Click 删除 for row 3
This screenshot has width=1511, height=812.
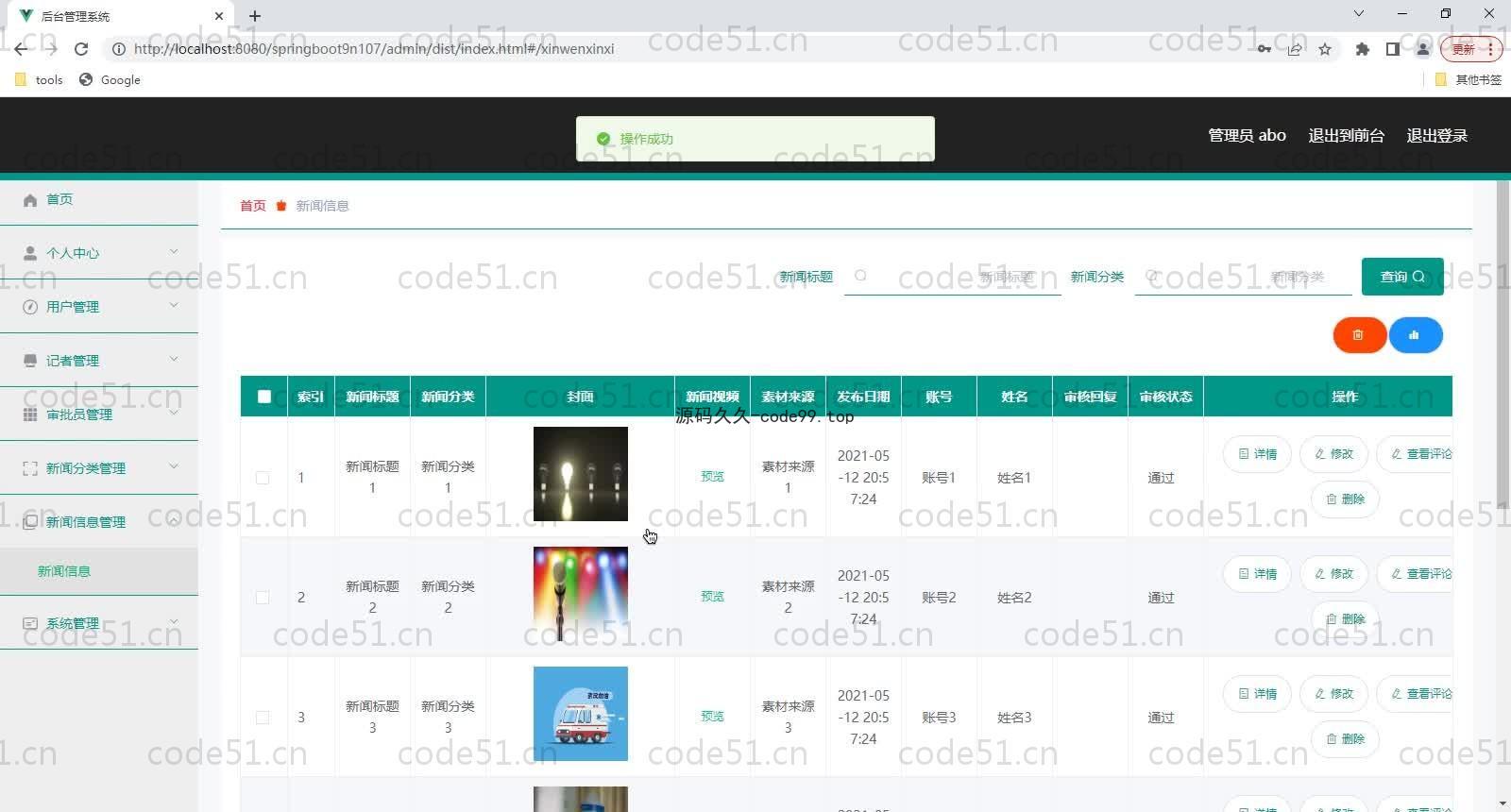pyautogui.click(x=1345, y=738)
